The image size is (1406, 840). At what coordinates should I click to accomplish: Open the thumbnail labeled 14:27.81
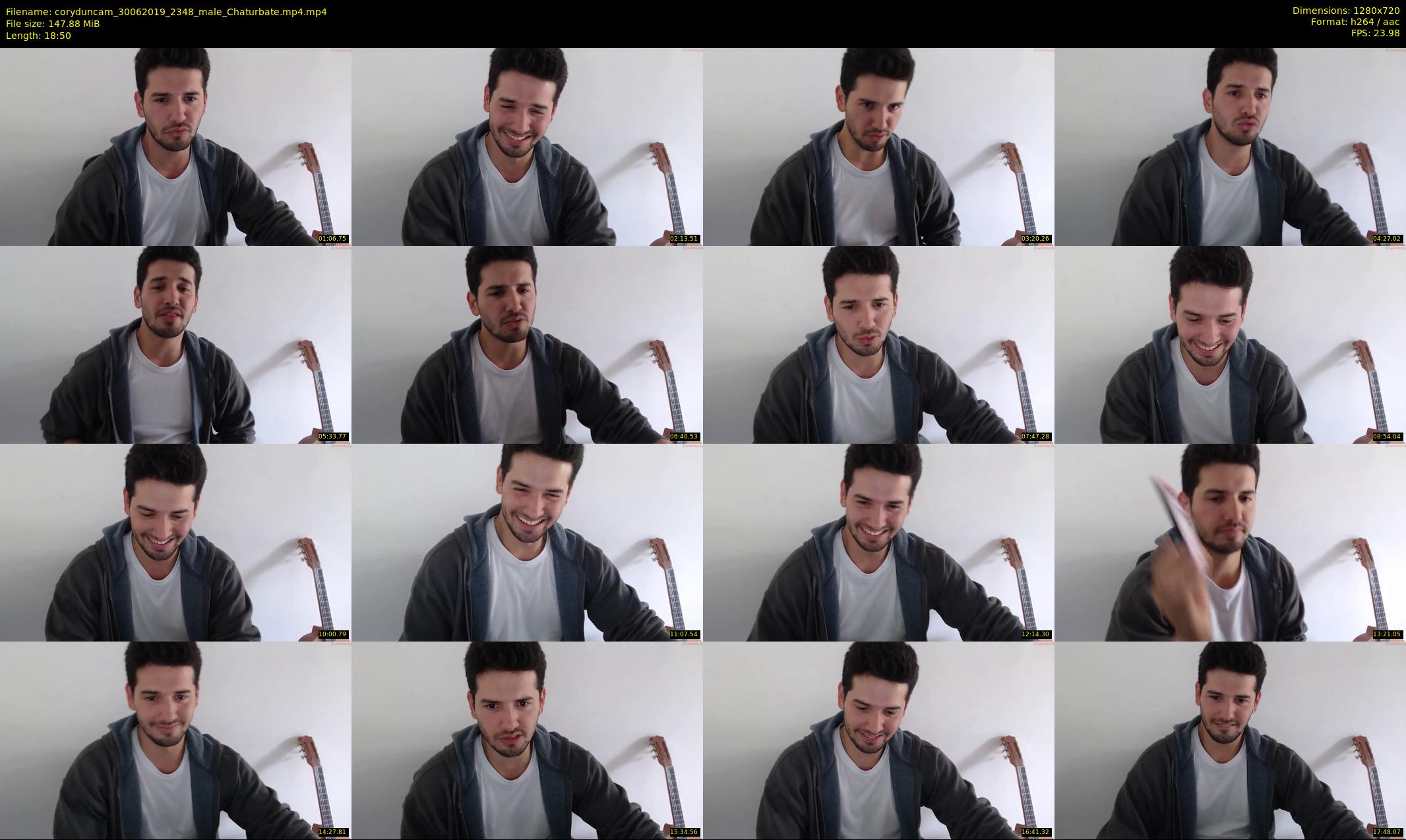[175, 740]
